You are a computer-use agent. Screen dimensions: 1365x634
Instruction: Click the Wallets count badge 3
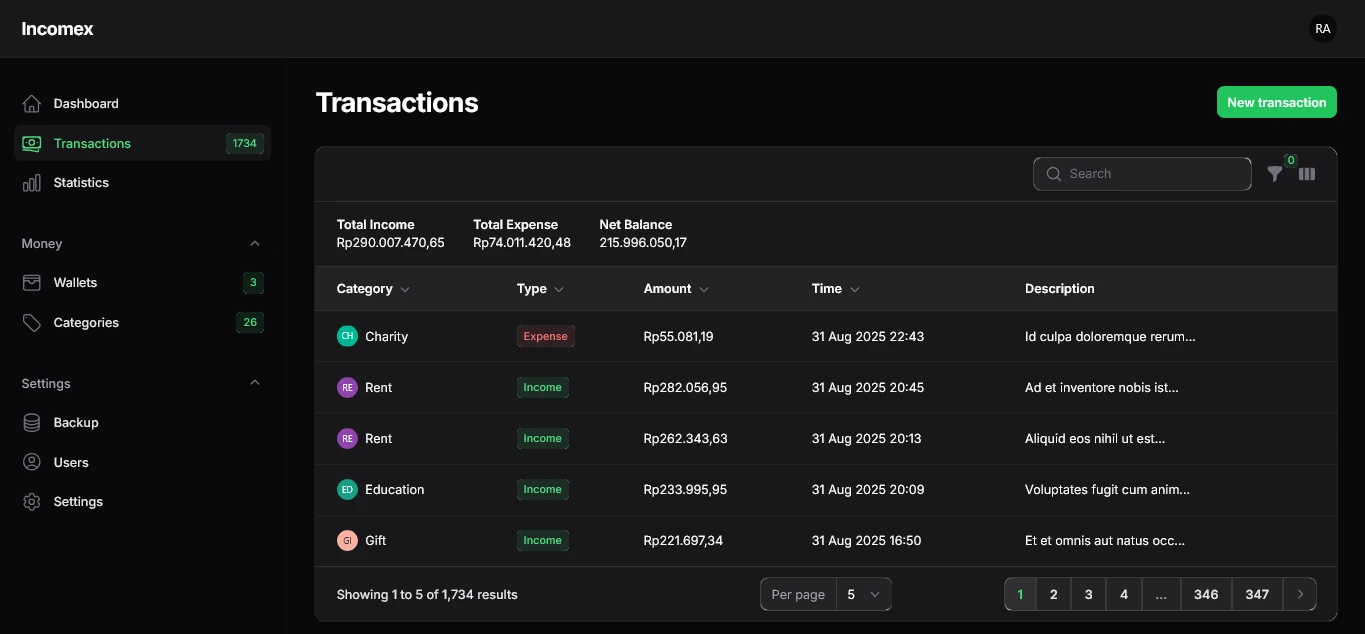pos(253,283)
